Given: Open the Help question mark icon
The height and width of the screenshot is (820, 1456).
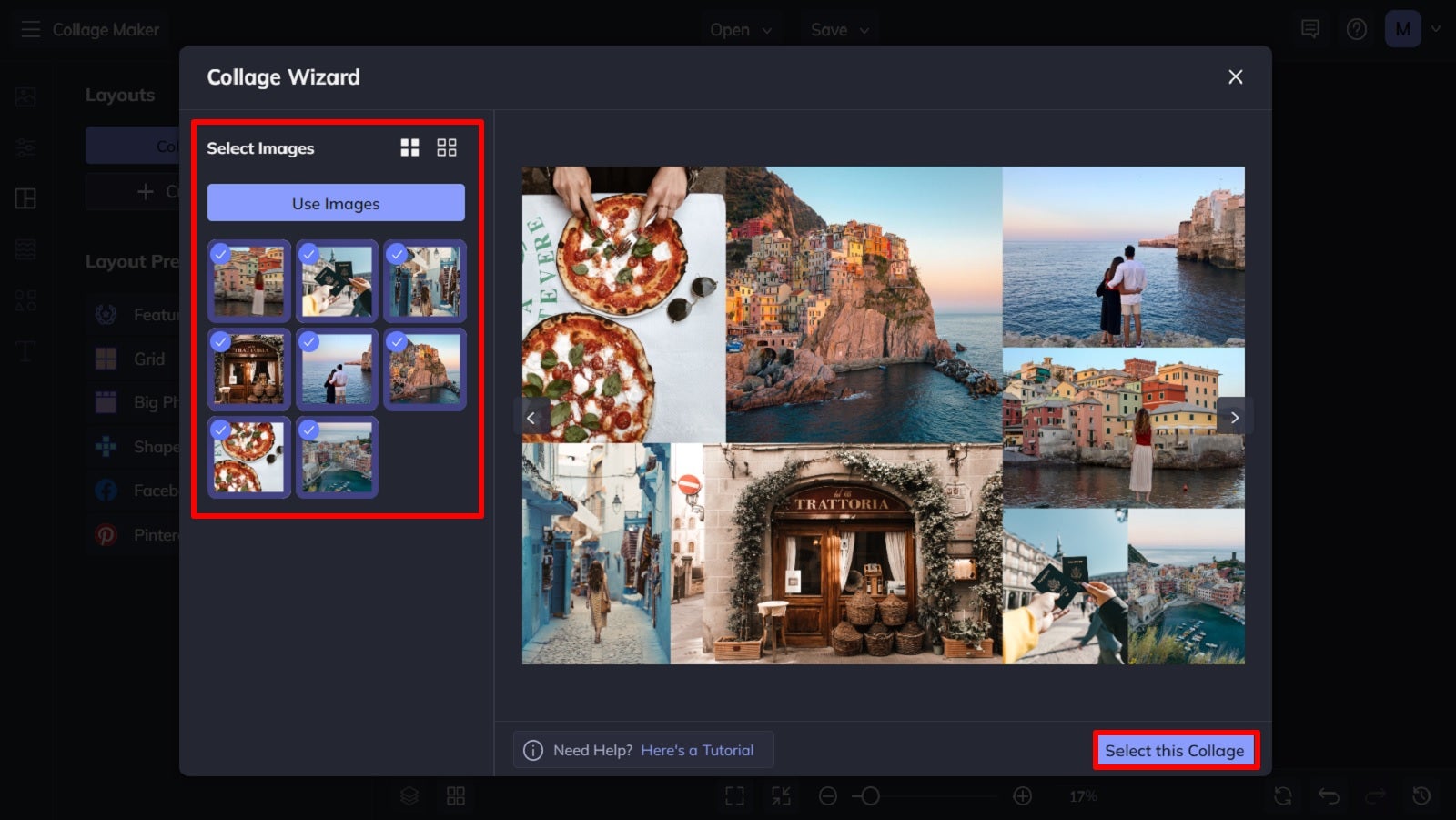Looking at the screenshot, I should (x=1356, y=28).
